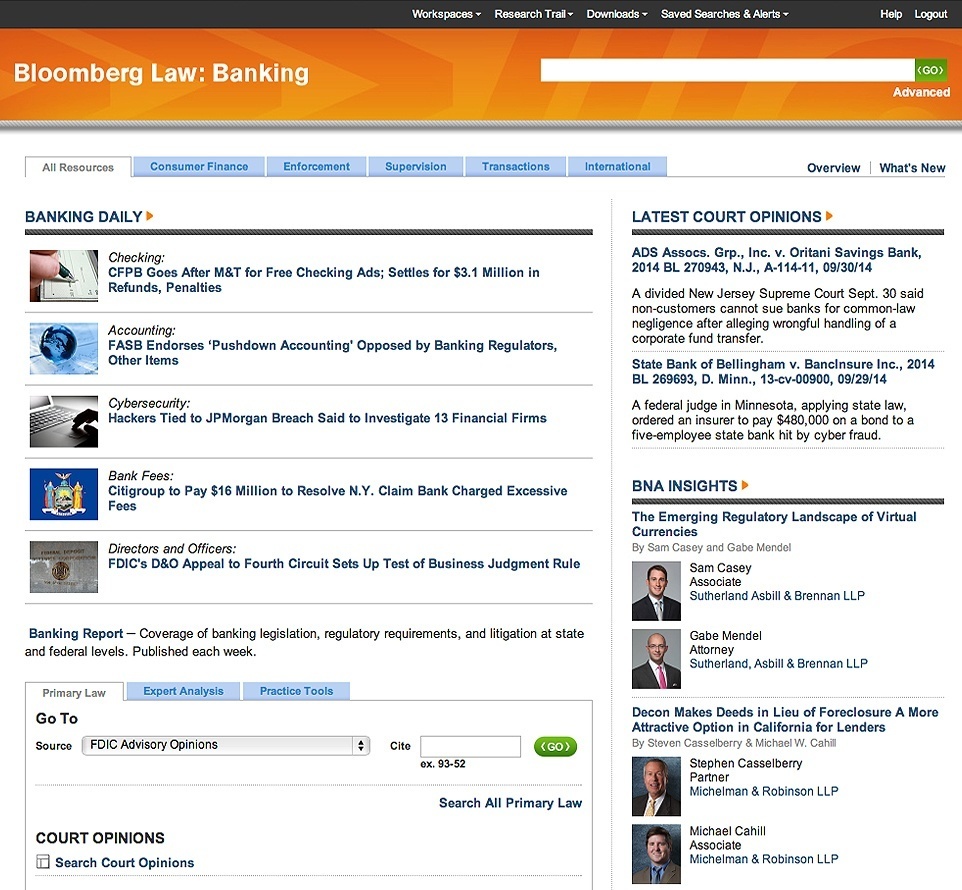Click the table icon beside Search Court Opinions
Screen dimensions: 962x890
pos(43,862)
